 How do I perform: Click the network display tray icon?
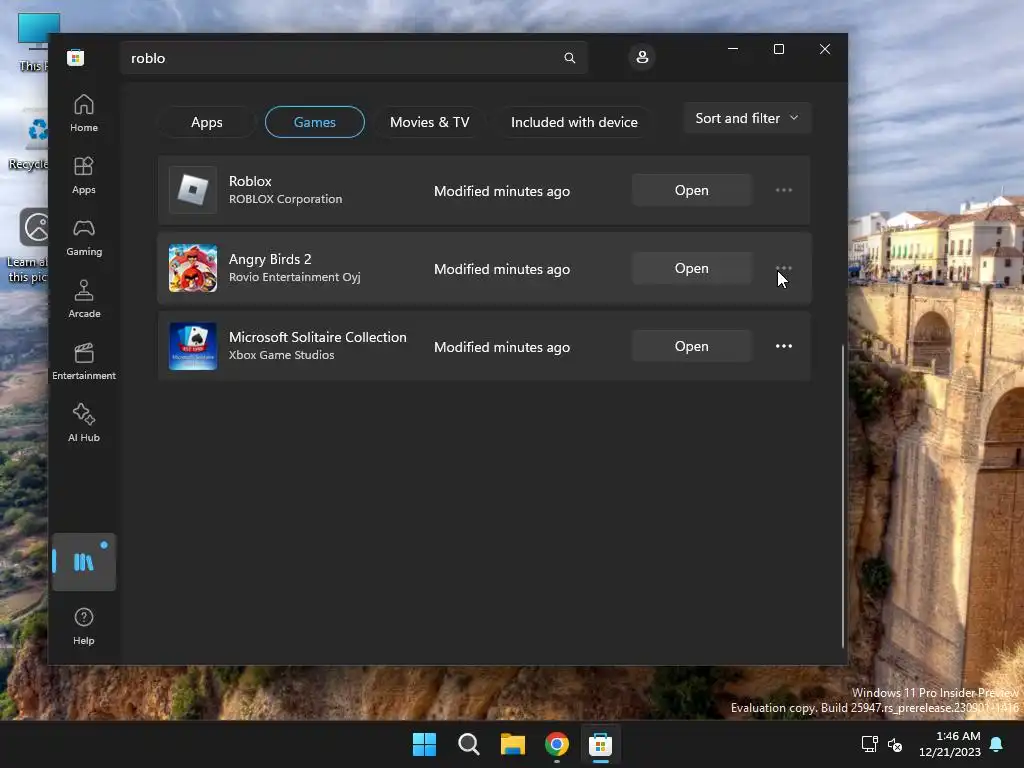870,744
